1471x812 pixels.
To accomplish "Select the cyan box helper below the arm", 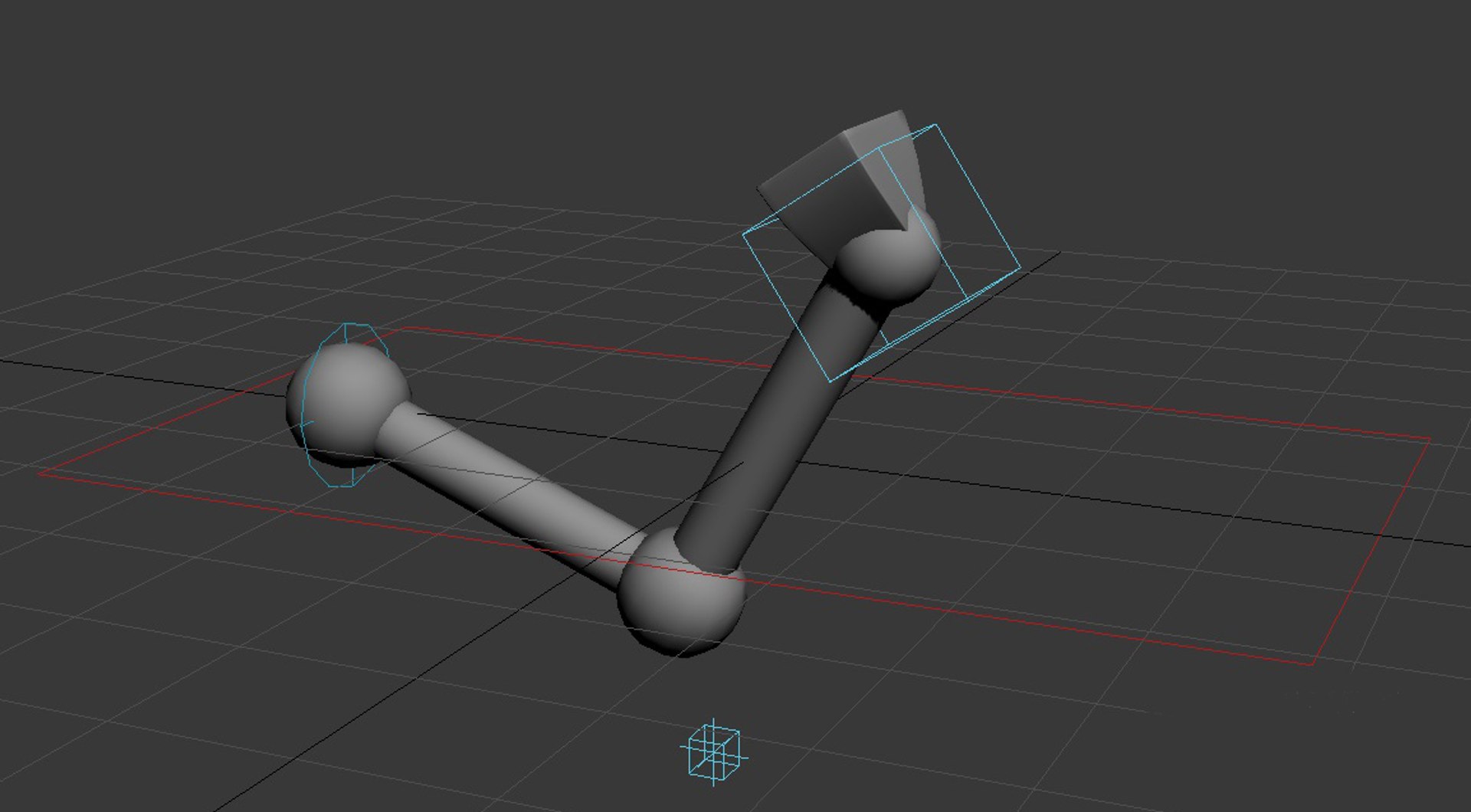I will pos(713,751).
